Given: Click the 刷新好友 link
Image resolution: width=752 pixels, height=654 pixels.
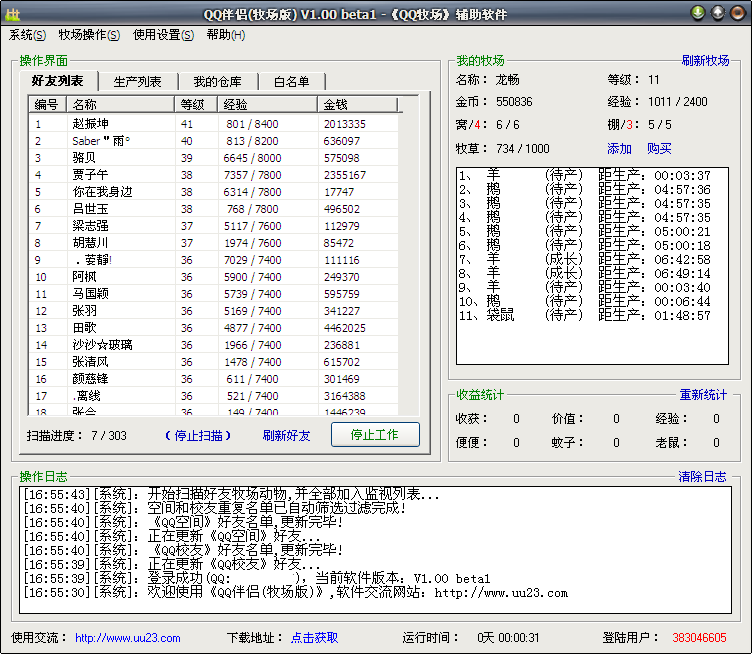Looking at the screenshot, I should click(286, 436).
